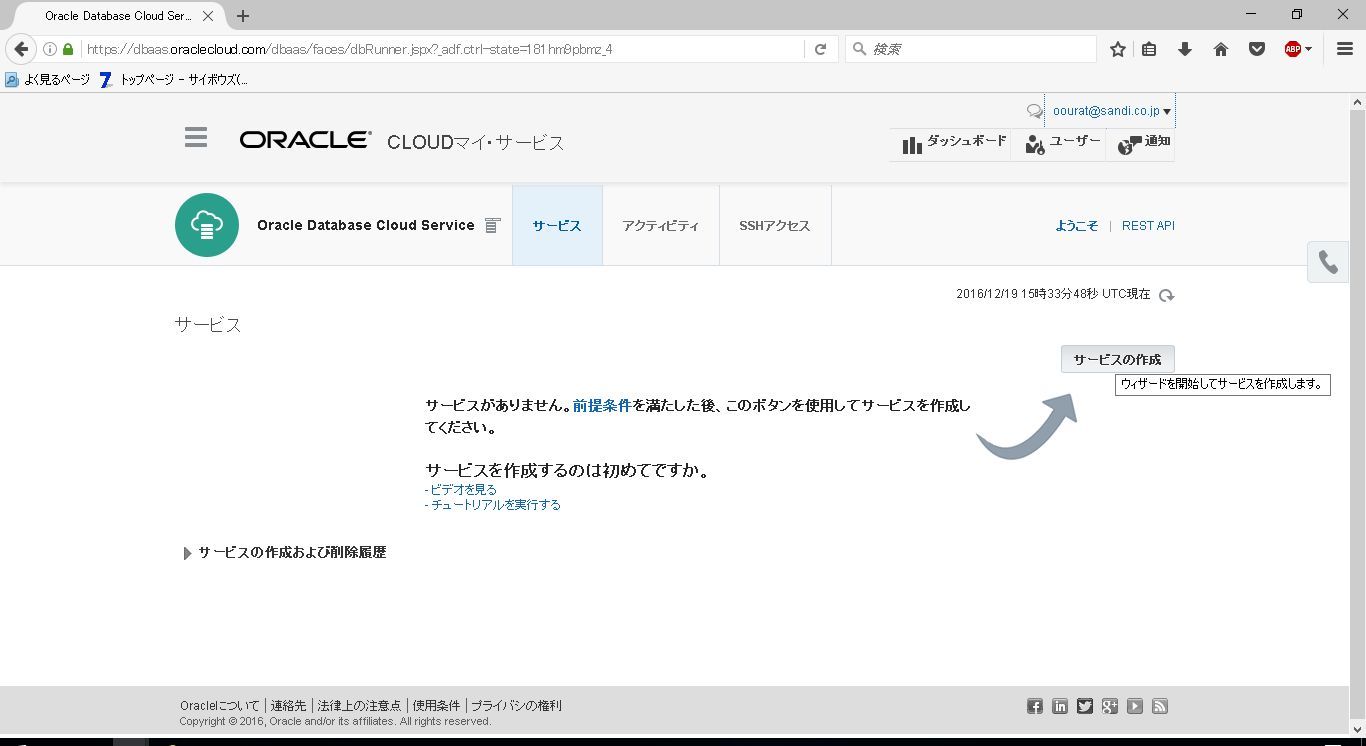The height and width of the screenshot is (746, 1366).
Task: Show site information from the info icon
Action: [49, 49]
